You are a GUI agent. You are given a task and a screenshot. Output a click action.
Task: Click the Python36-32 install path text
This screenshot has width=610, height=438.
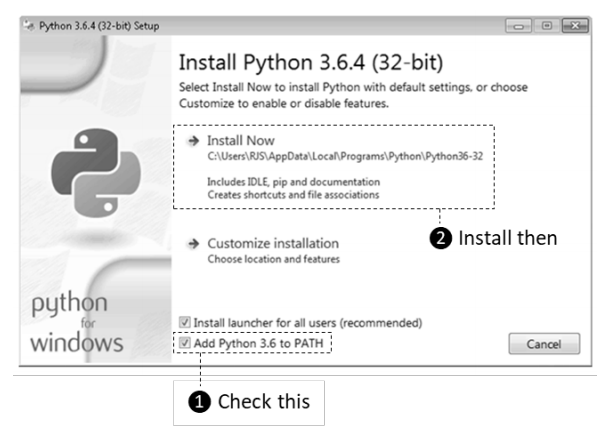345,156
